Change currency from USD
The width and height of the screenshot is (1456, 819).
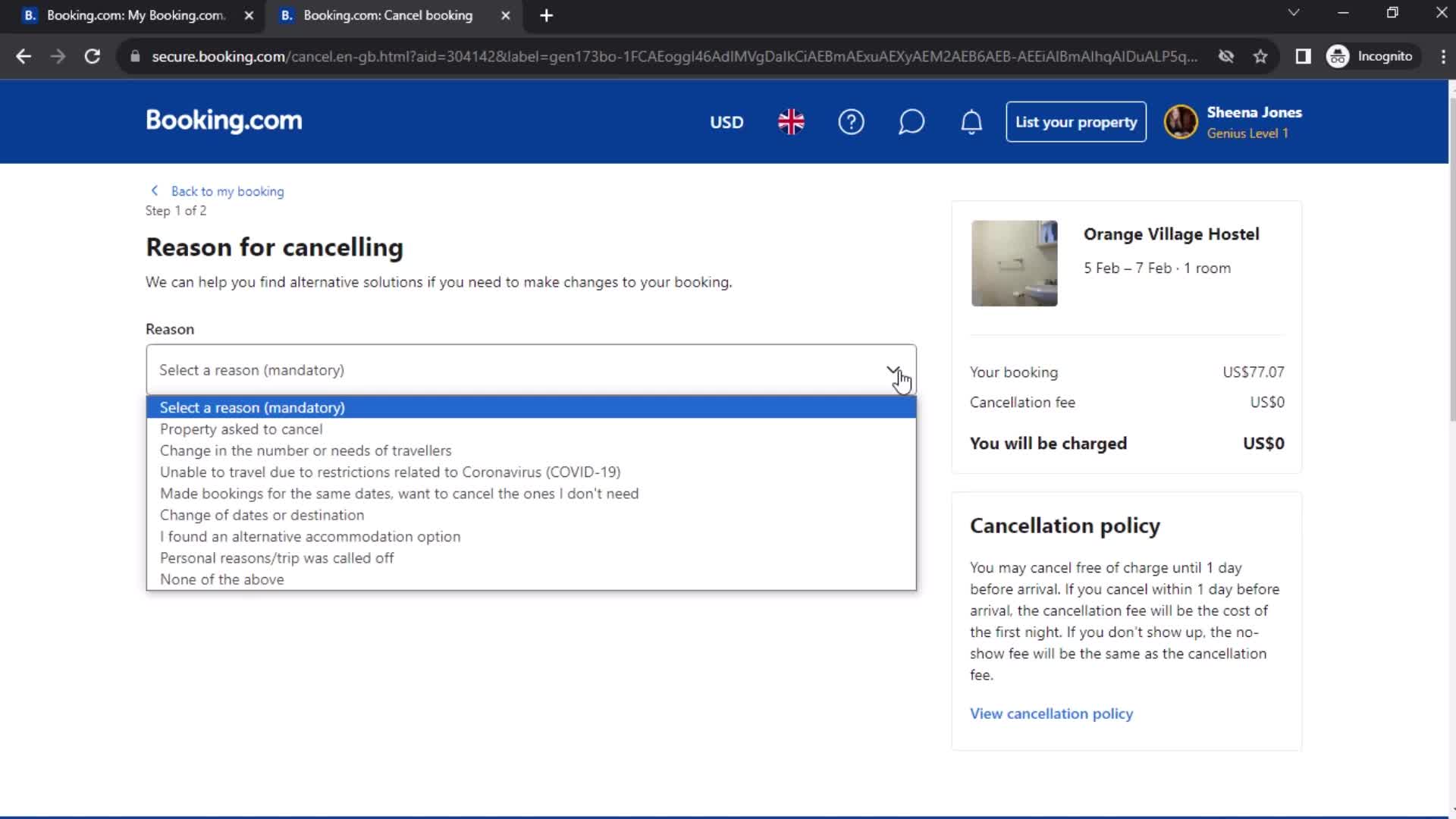pos(726,122)
